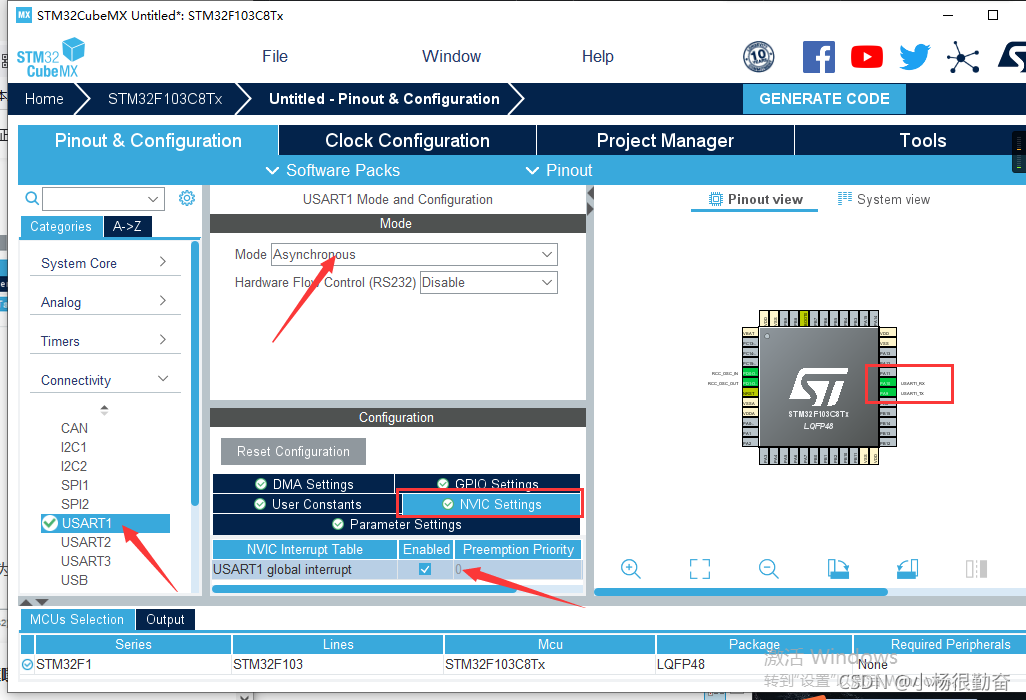
Task: Switch to the Project Manager tab
Action: (x=665, y=140)
